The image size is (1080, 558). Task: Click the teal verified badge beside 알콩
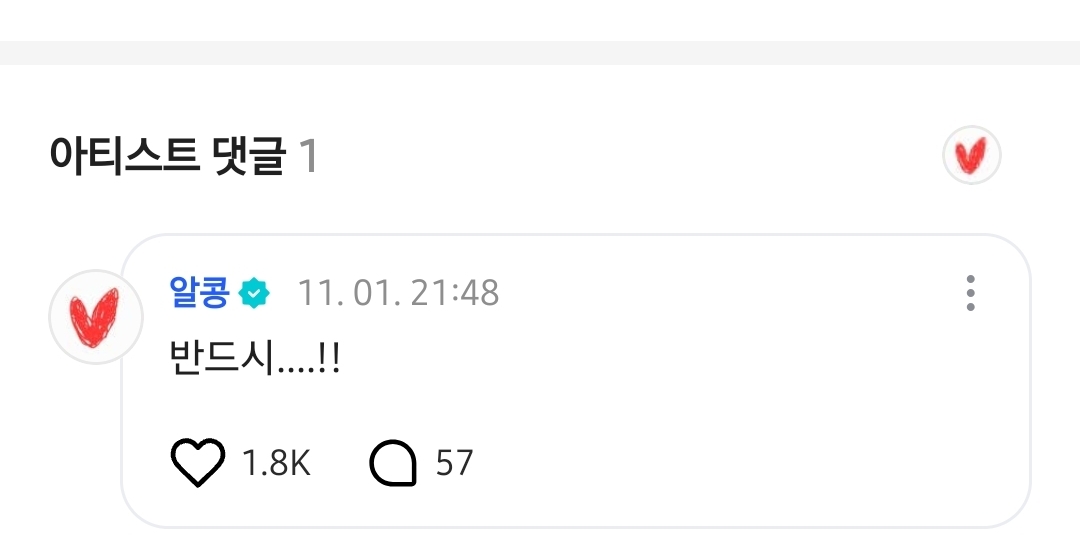254,293
